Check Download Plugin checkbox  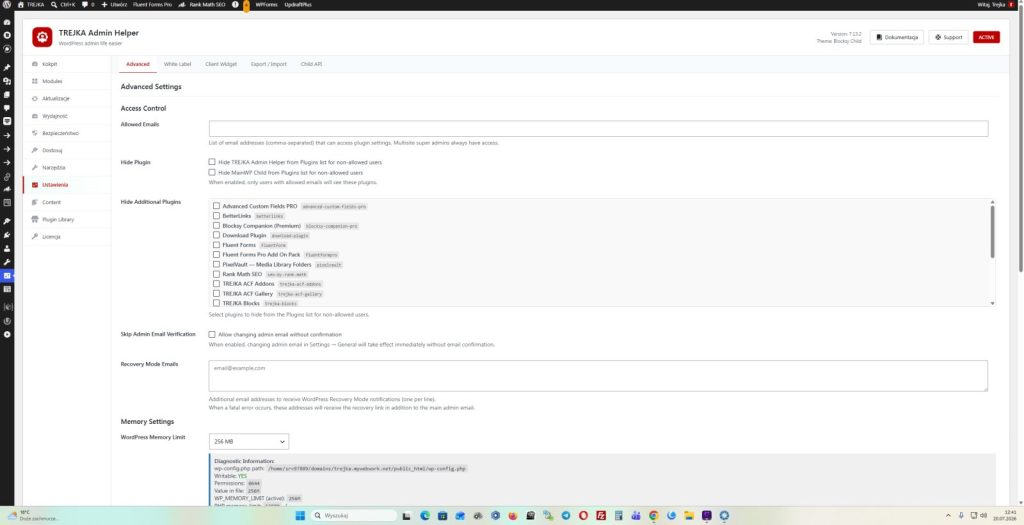point(216,235)
